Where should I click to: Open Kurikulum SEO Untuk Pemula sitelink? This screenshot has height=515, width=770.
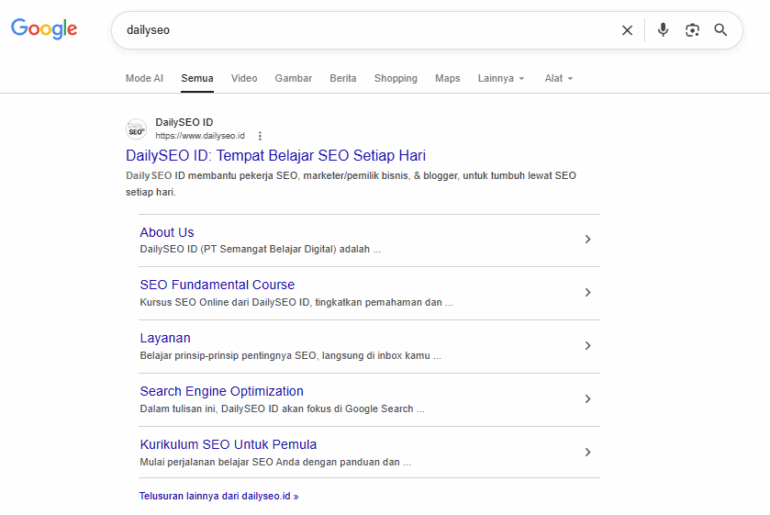tap(228, 444)
